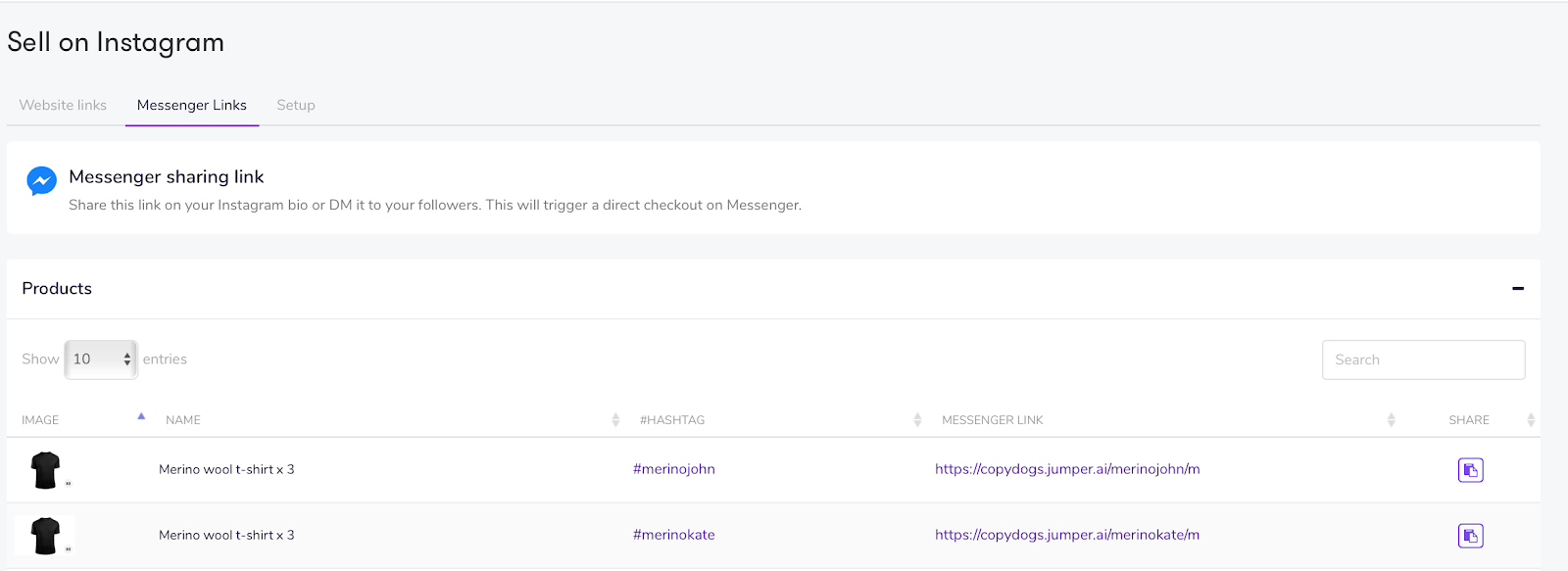Screen dimensions: 1568x571
Task: Sort table by MESSENGER LINK column
Action: click(x=993, y=420)
